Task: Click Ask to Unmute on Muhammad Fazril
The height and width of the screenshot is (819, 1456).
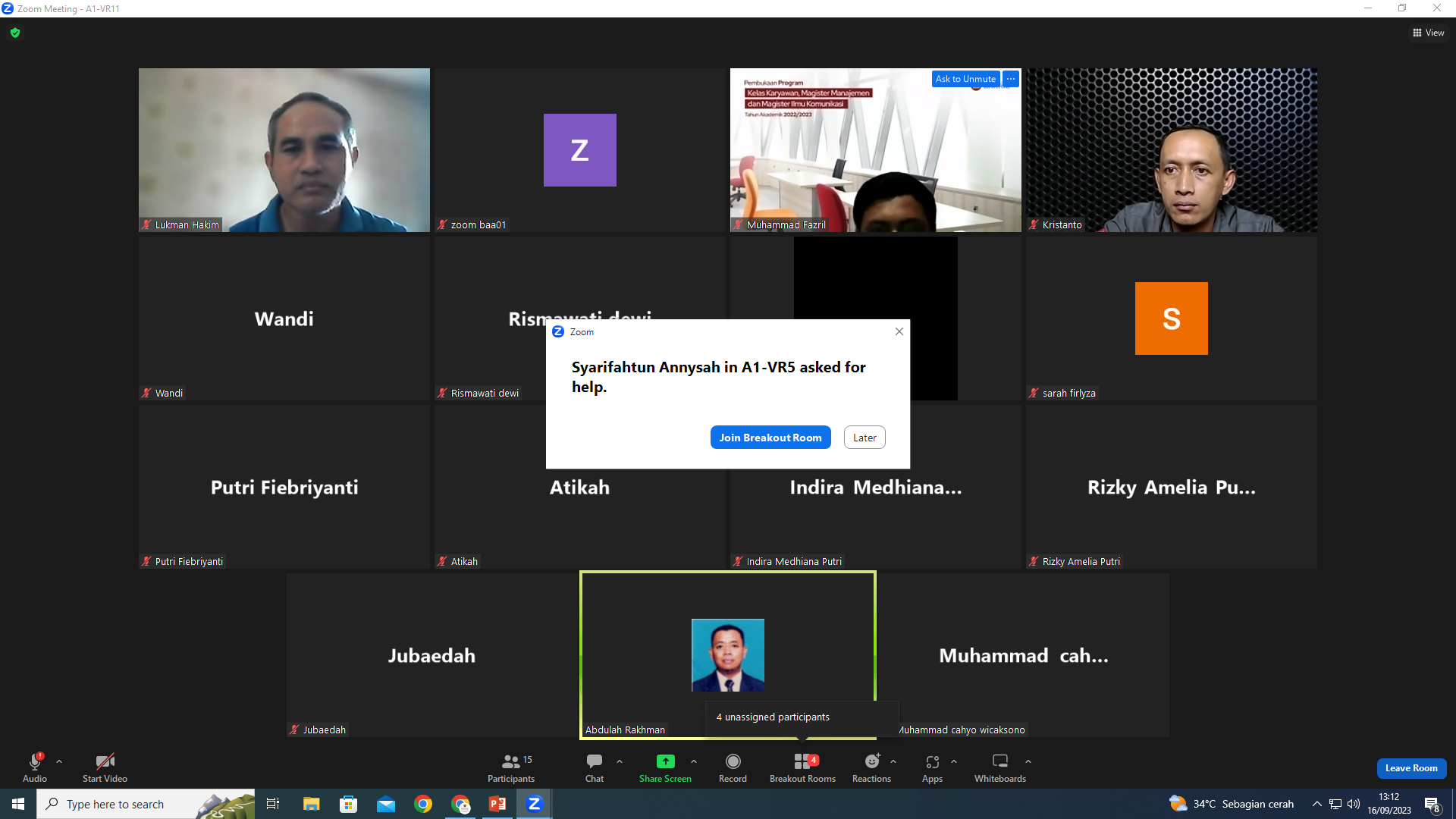Action: [965, 79]
